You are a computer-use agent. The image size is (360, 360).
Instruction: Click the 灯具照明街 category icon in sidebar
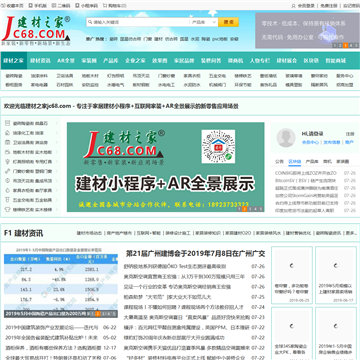tap(8, 162)
